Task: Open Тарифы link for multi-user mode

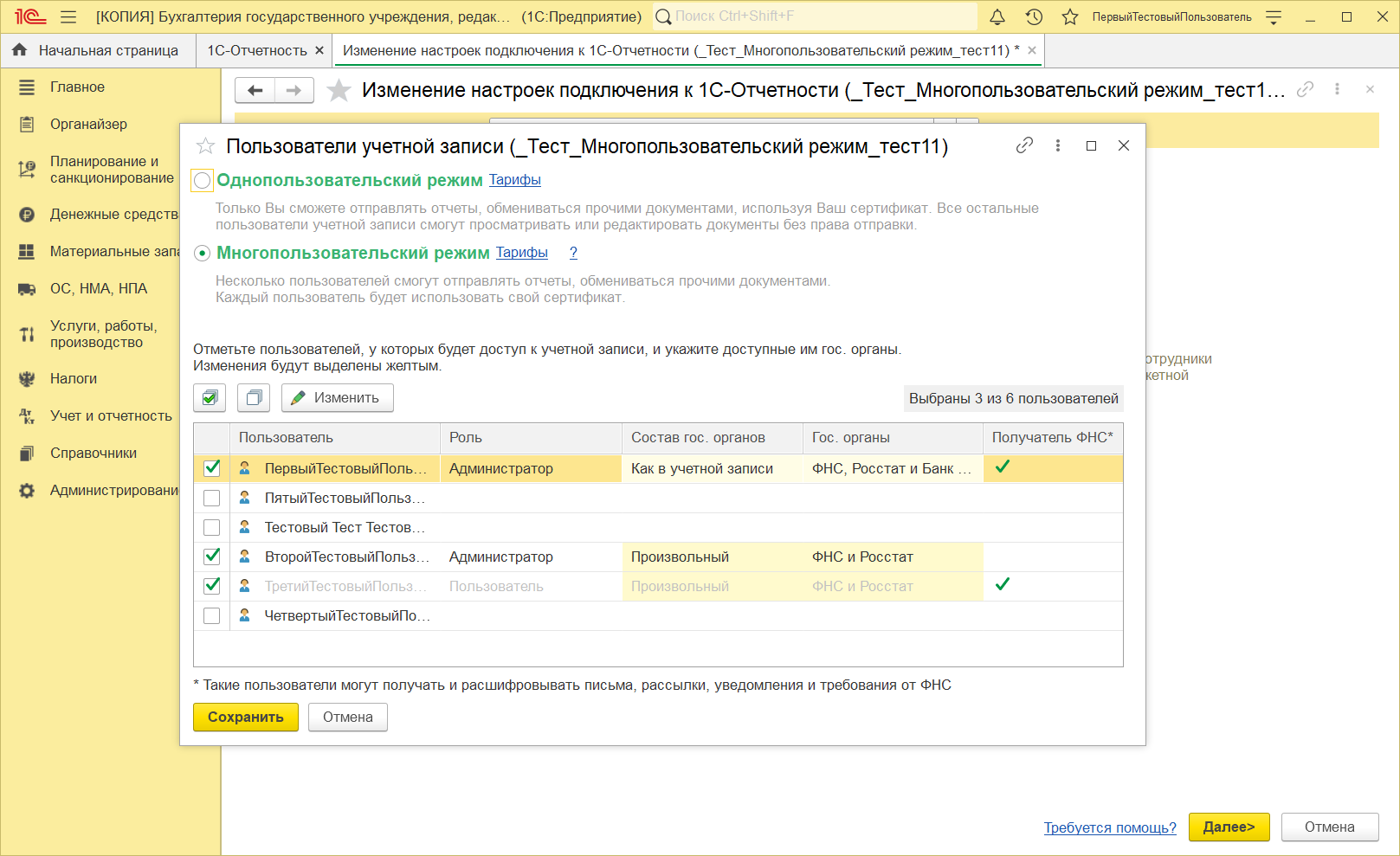Action: coord(521,252)
